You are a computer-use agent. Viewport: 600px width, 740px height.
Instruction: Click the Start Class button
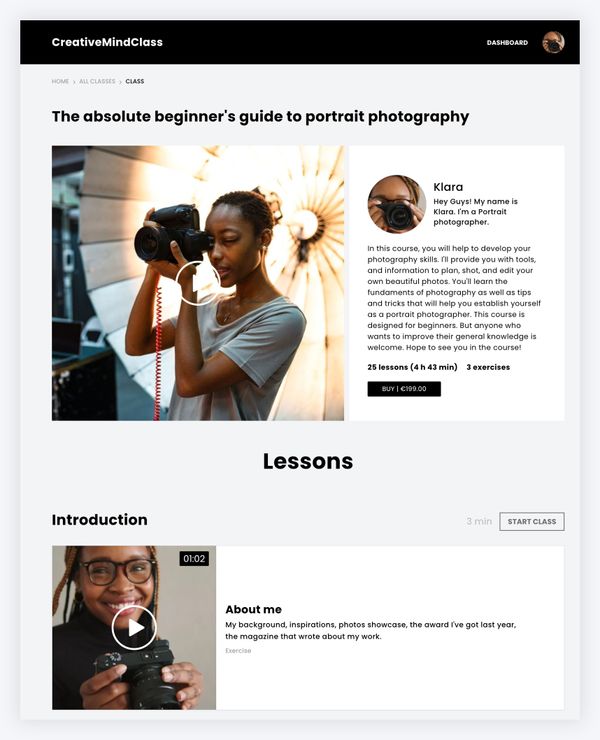(532, 521)
